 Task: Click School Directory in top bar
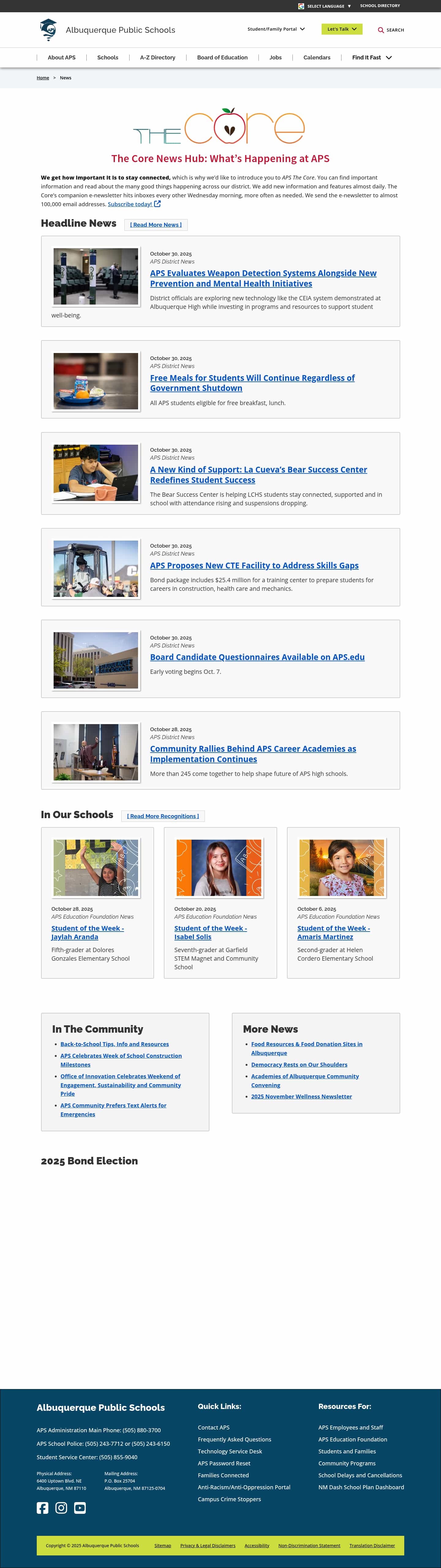click(380, 6)
